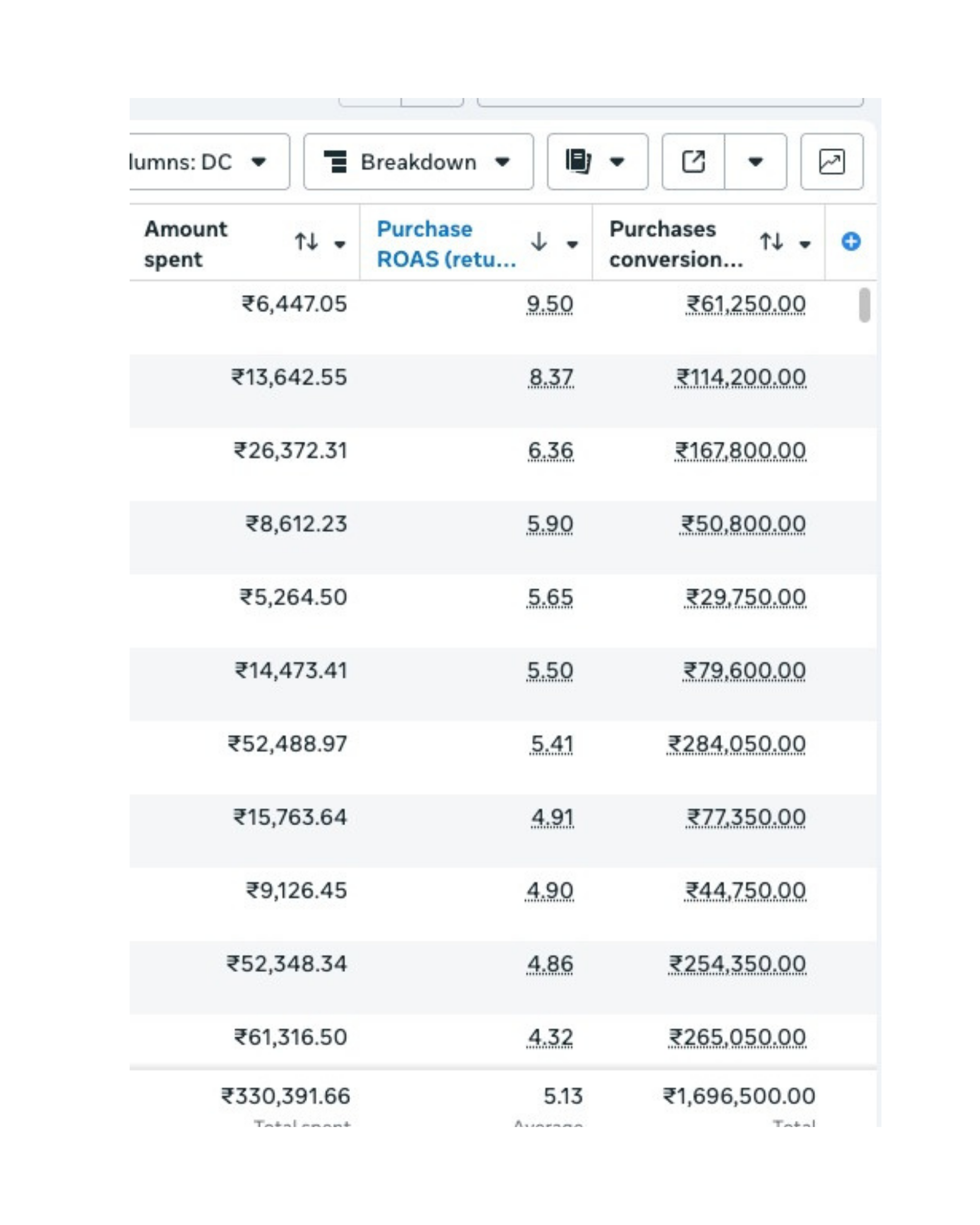Click the ROAS value 9.50
980x1225 pixels.
[550, 304]
